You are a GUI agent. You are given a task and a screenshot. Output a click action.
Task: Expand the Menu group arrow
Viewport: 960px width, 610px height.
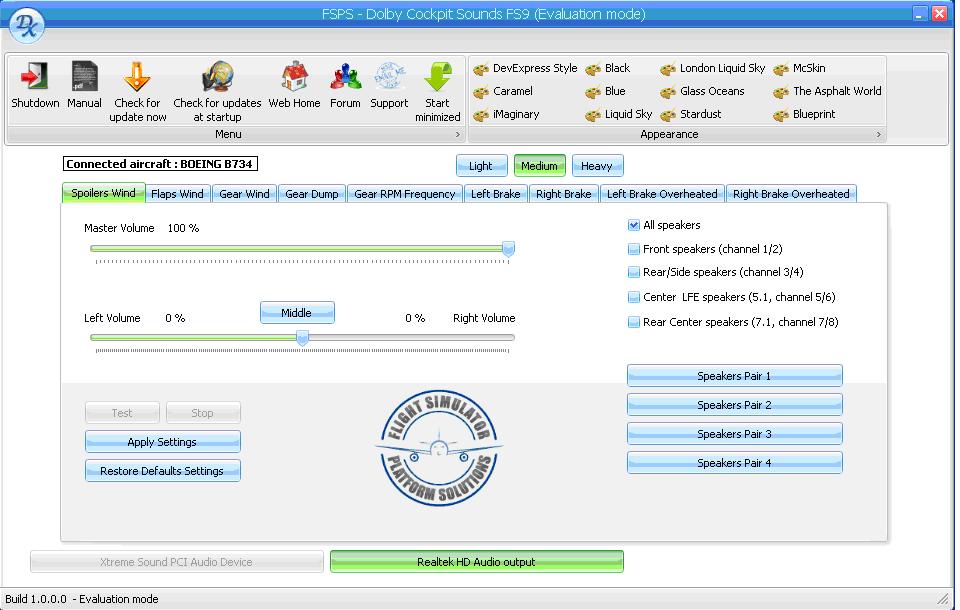coord(458,135)
